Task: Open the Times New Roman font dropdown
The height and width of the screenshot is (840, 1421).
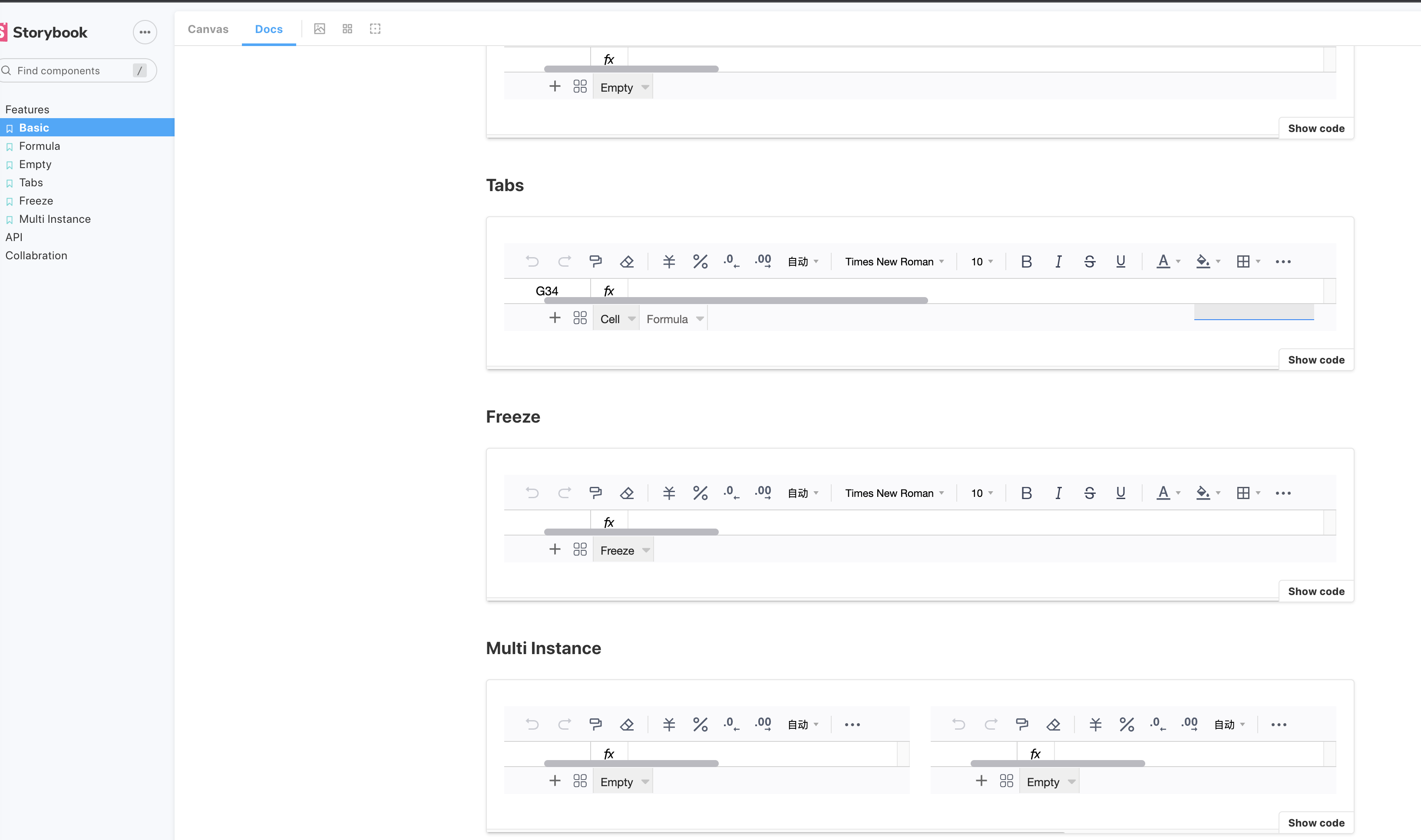Action: pos(894,261)
